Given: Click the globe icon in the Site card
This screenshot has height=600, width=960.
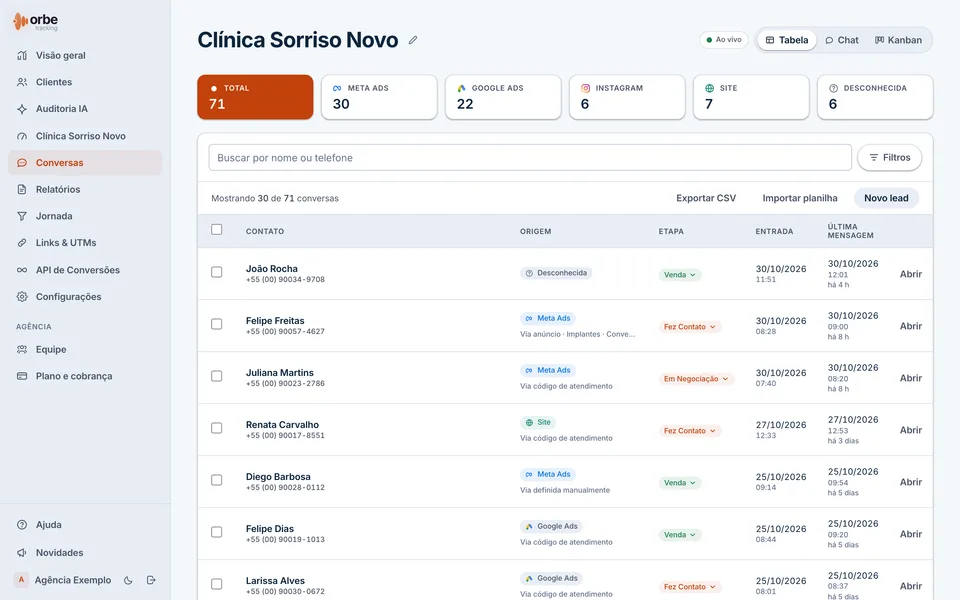Looking at the screenshot, I should tap(710, 88).
